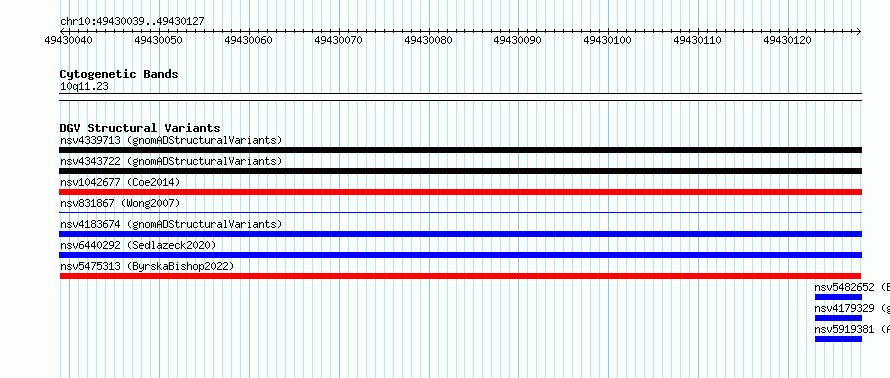
Task: Open the nsv5482652 variant label
Action: coord(852,287)
